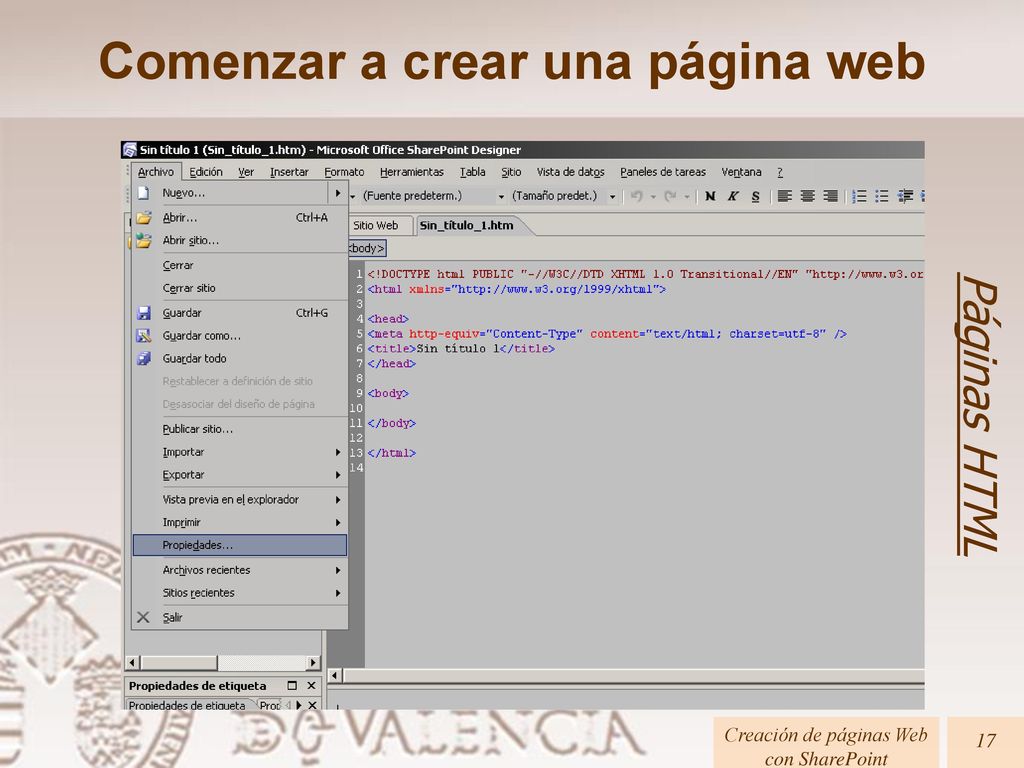Click the body tag selector
Image resolution: width=1024 pixels, height=768 pixels.
click(x=367, y=248)
